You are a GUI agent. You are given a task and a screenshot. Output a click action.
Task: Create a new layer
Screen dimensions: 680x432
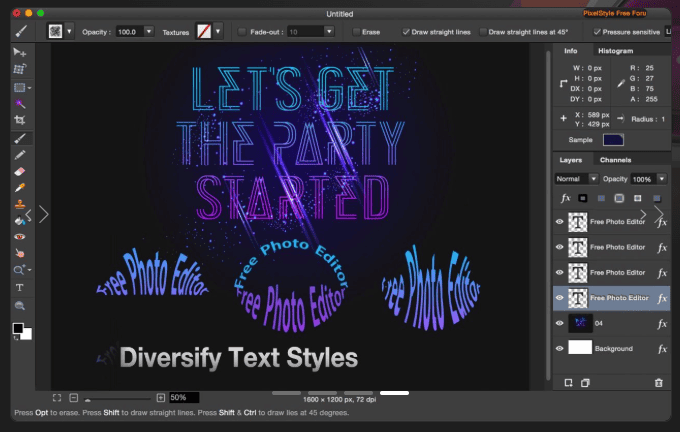tap(568, 383)
